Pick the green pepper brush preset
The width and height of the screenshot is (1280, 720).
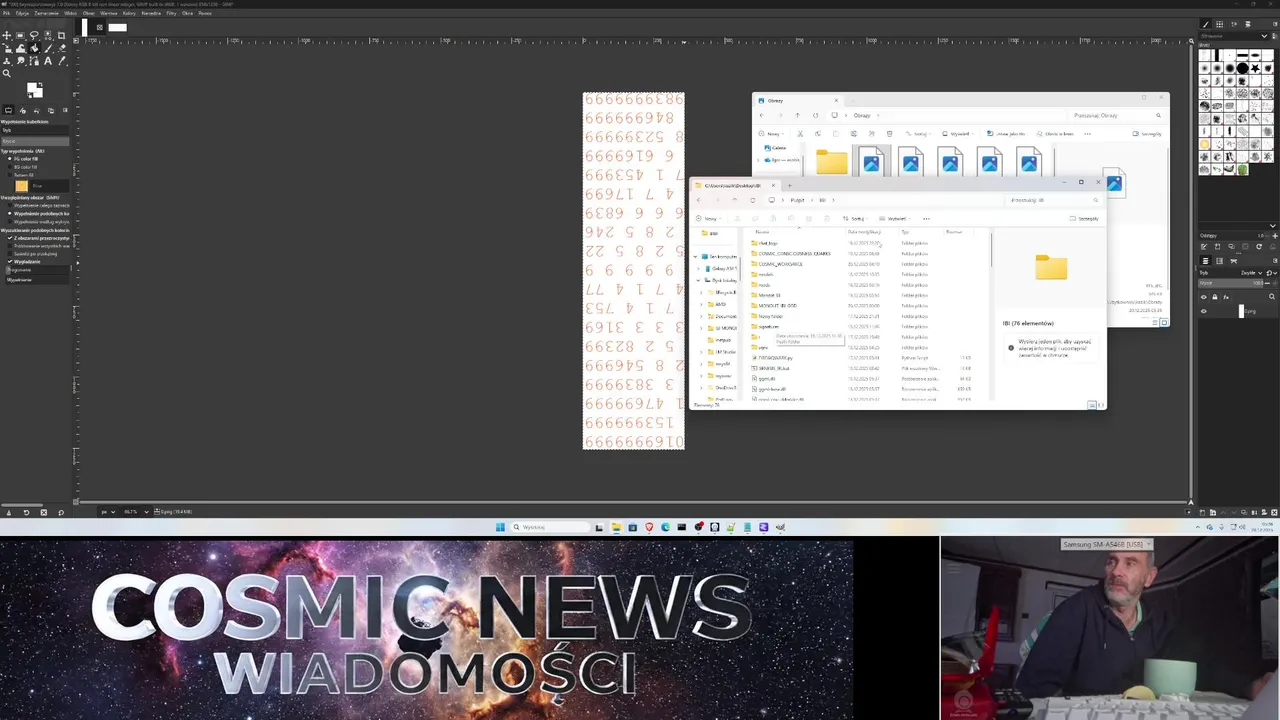(x=1242, y=169)
